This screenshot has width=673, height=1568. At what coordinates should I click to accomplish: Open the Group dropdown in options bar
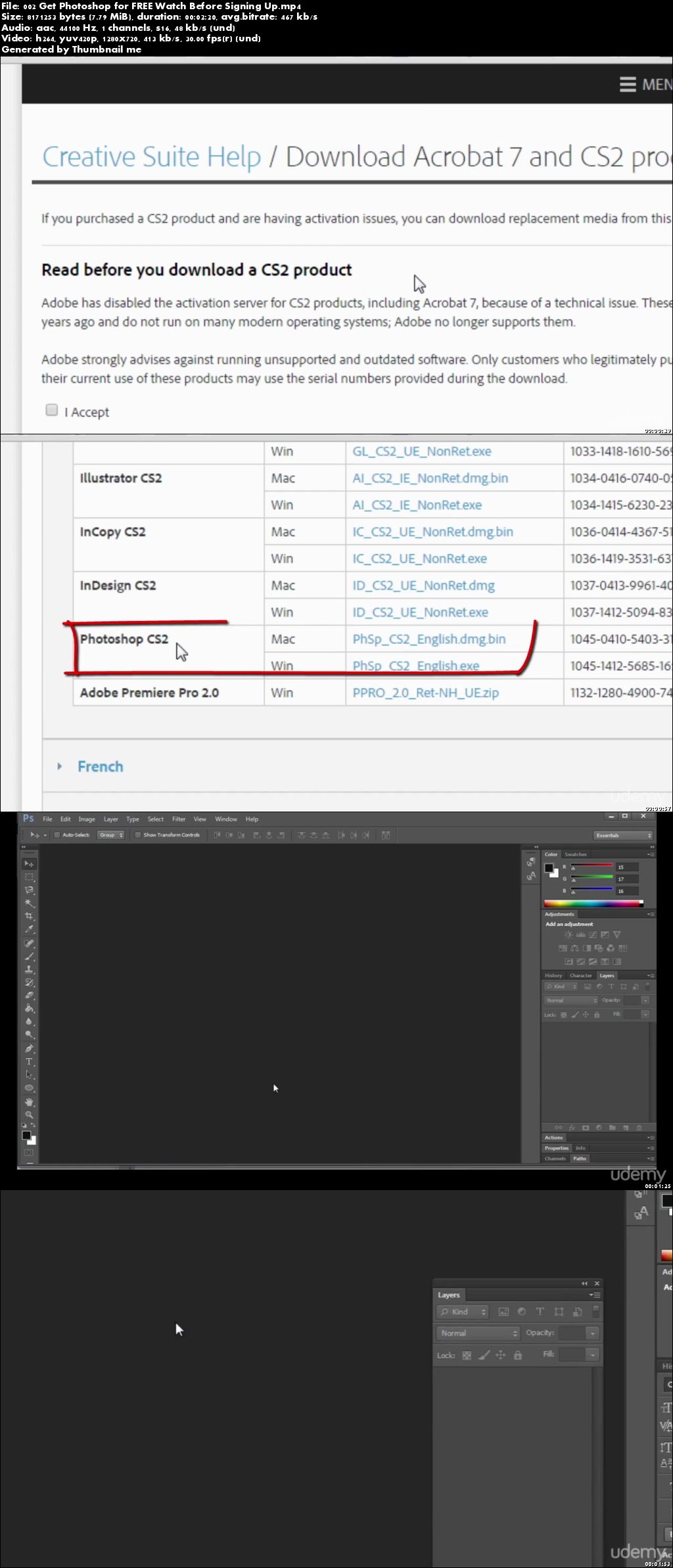(110, 835)
